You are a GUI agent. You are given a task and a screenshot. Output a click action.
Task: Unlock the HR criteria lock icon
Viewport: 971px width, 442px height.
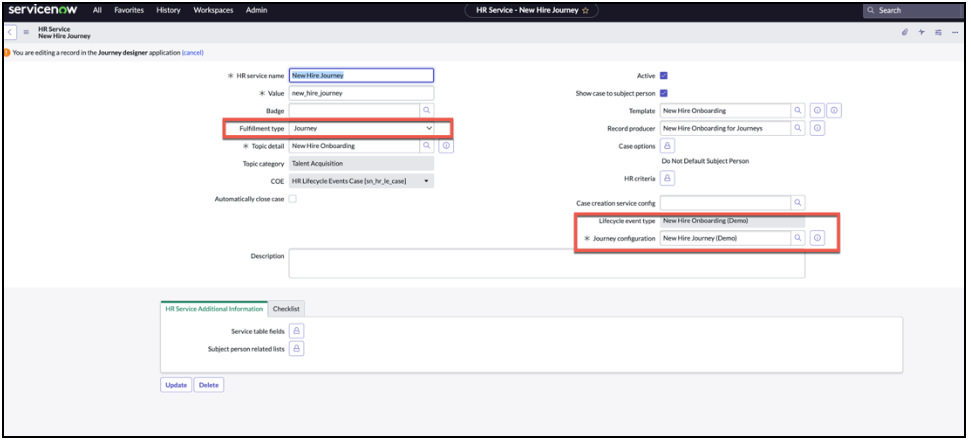(x=668, y=178)
